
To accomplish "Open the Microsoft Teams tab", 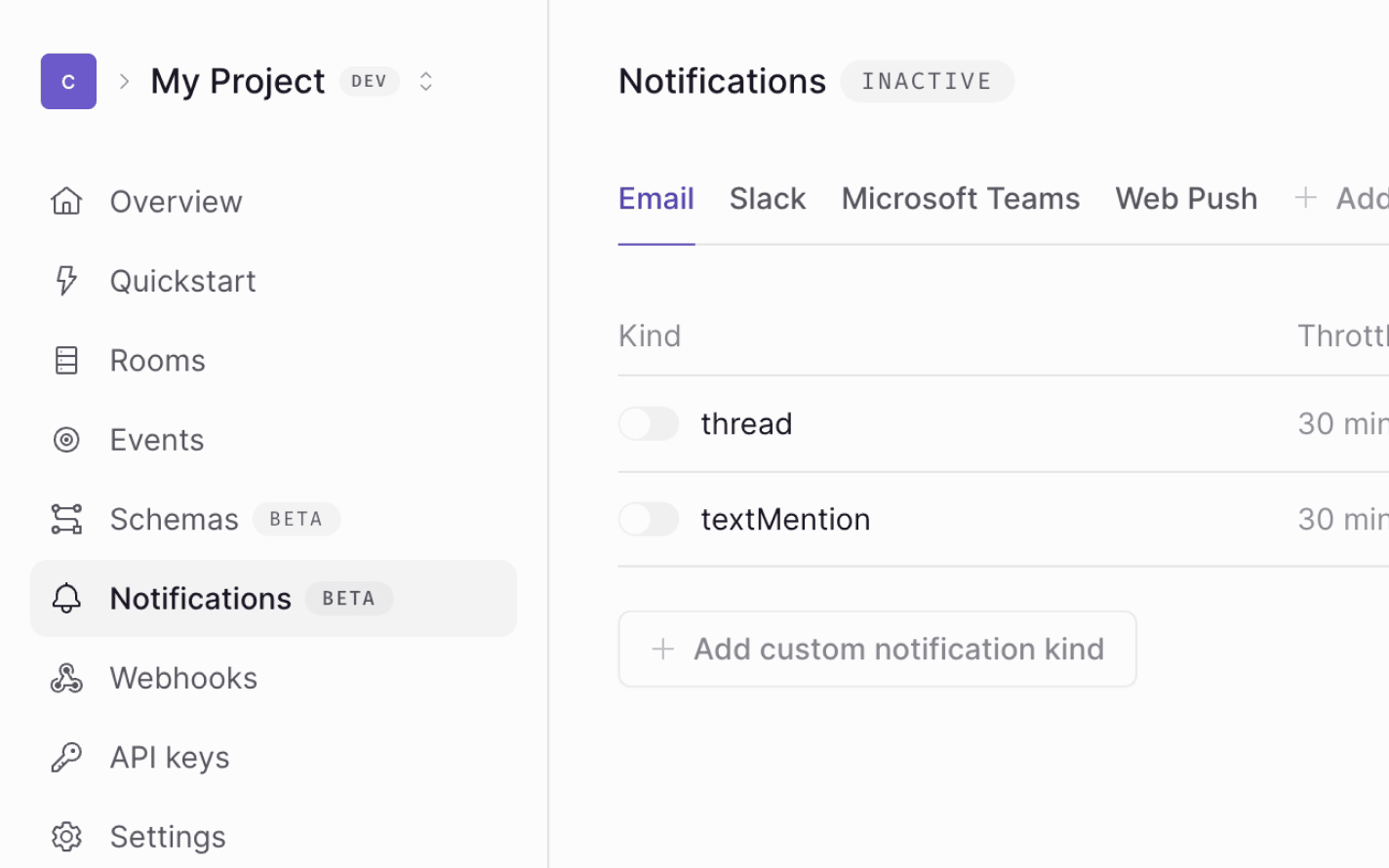I will [960, 198].
